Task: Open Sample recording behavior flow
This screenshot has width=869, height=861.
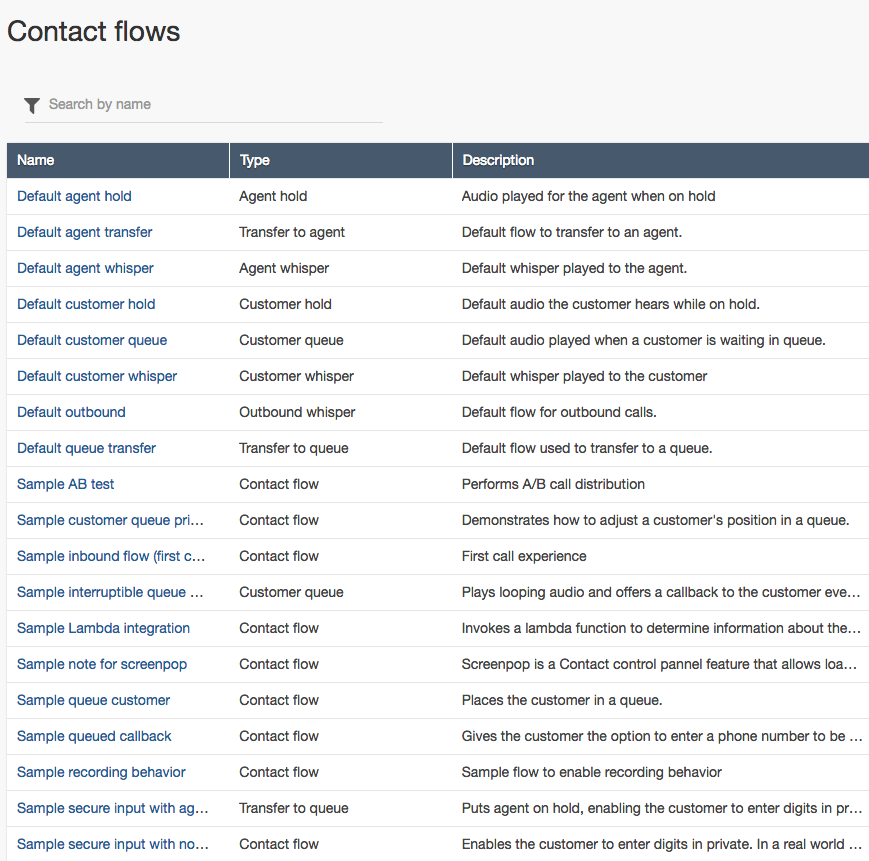Action: (x=101, y=772)
